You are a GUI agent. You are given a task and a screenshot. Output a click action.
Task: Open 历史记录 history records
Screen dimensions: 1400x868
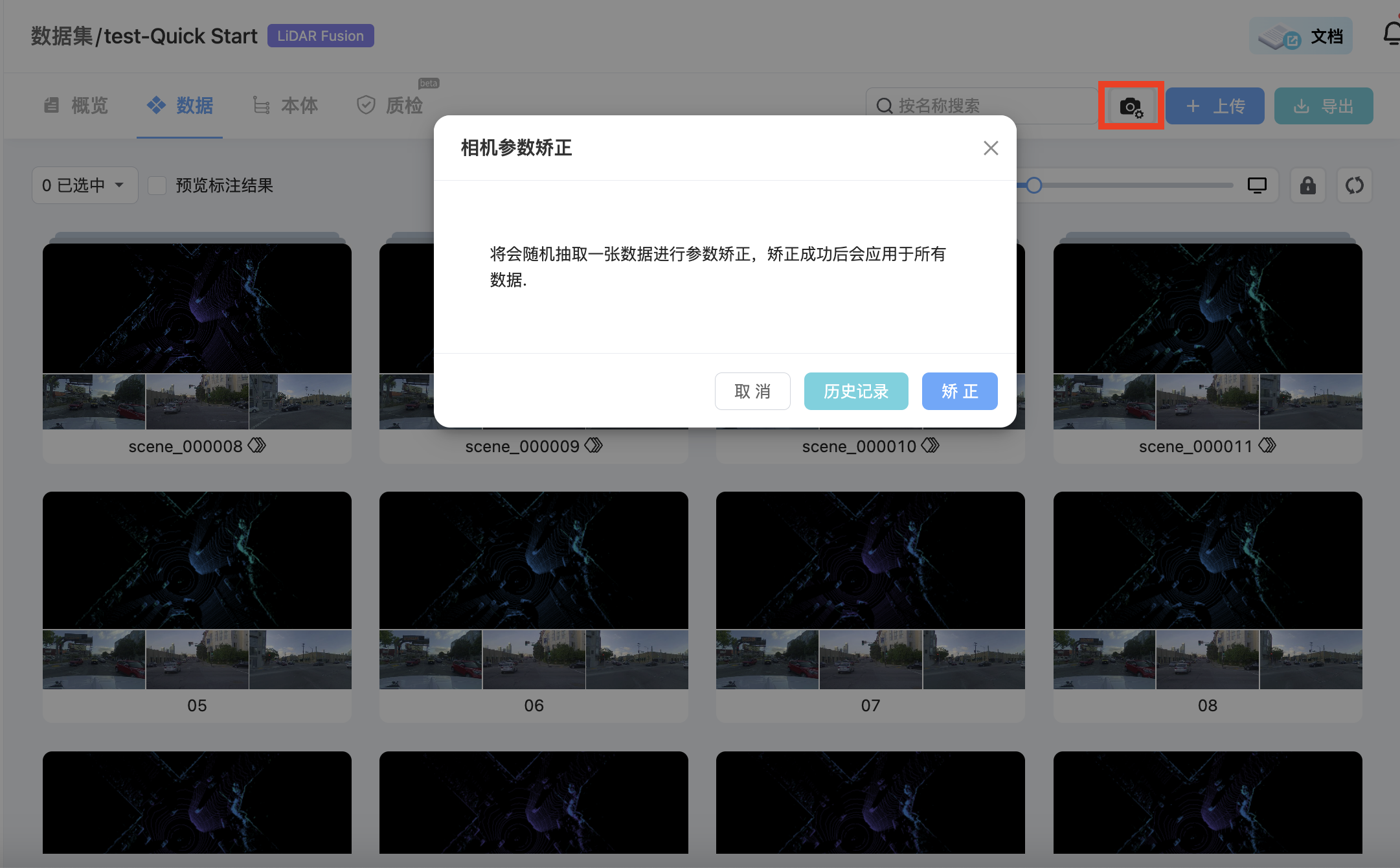[856, 391]
